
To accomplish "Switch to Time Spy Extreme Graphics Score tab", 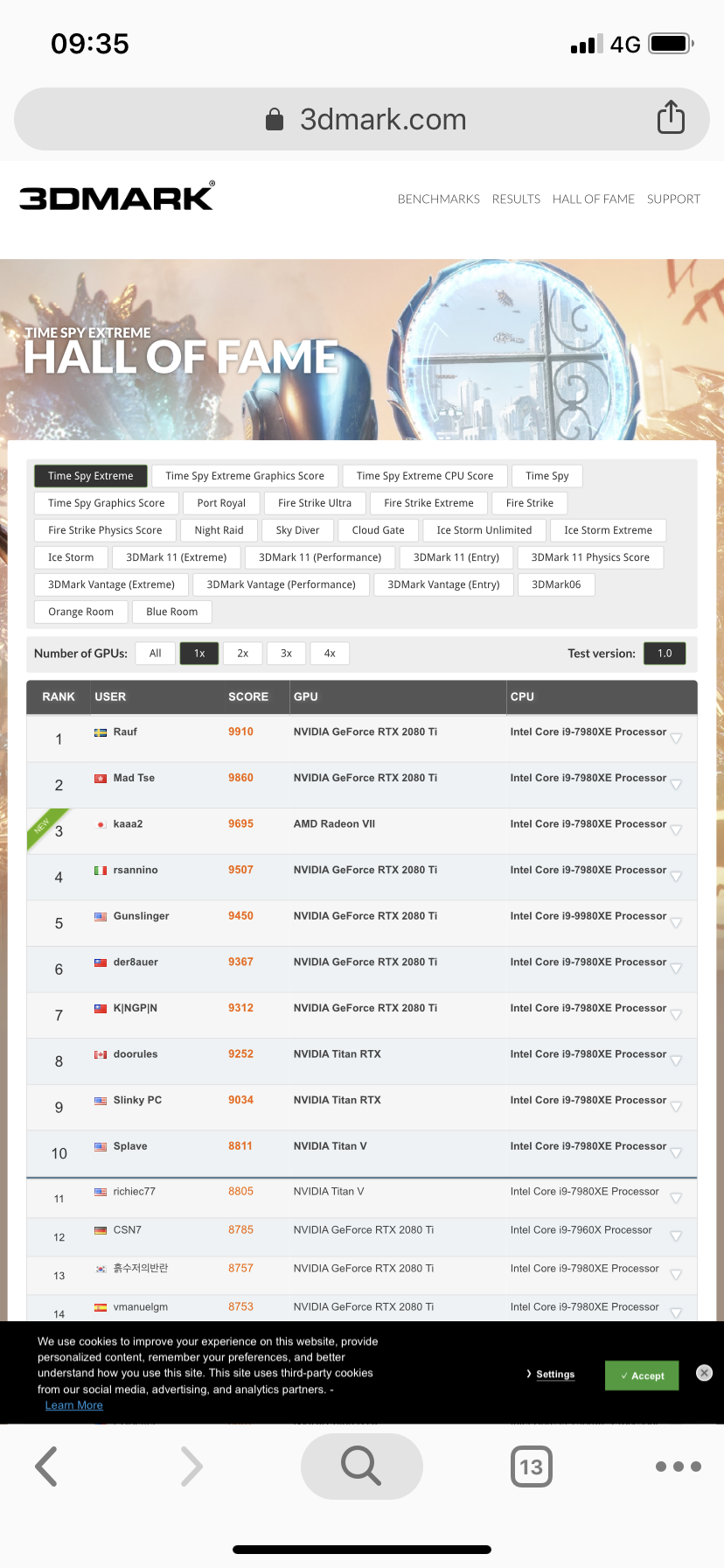I will pos(245,476).
